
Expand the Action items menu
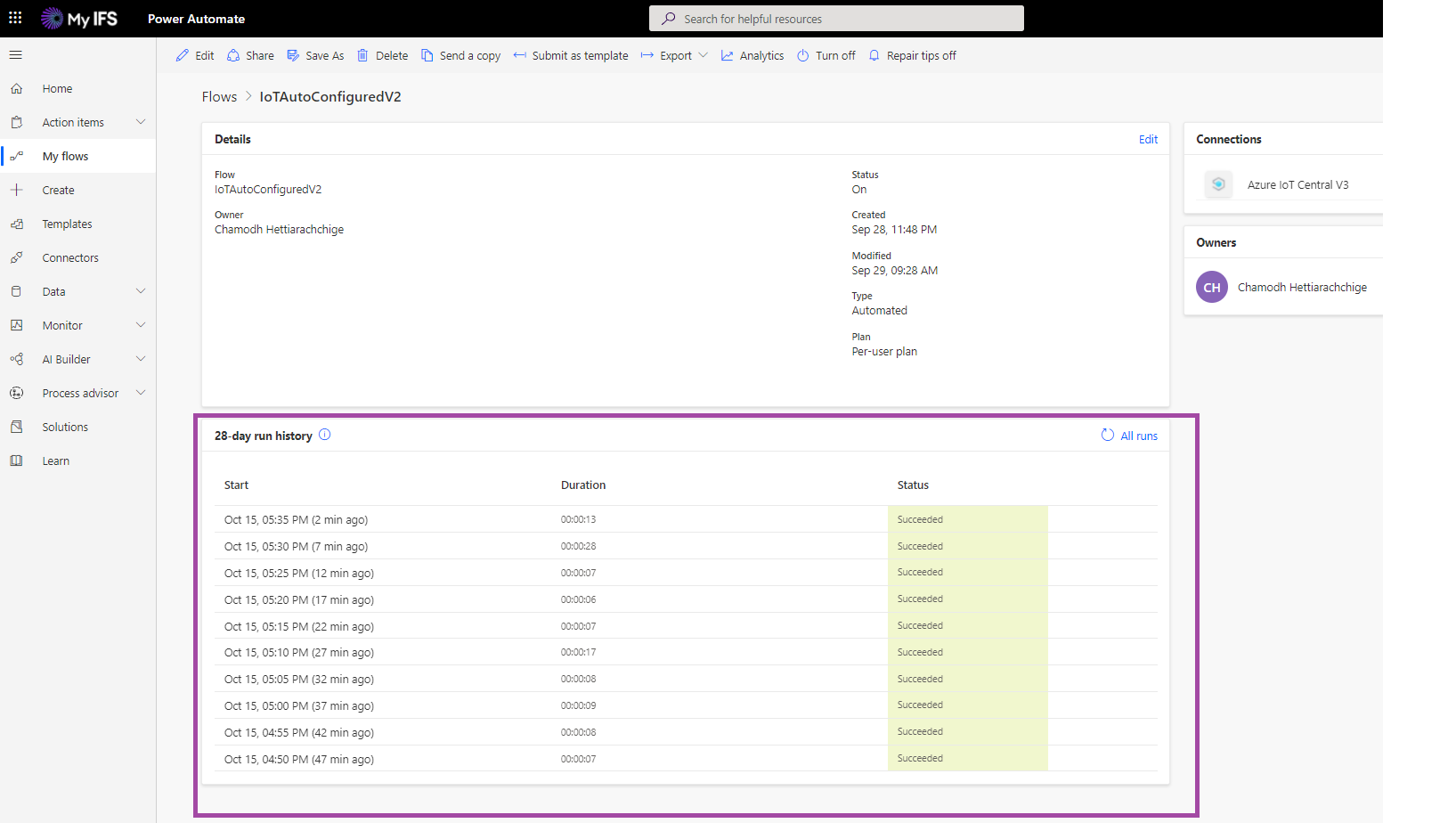tap(140, 122)
